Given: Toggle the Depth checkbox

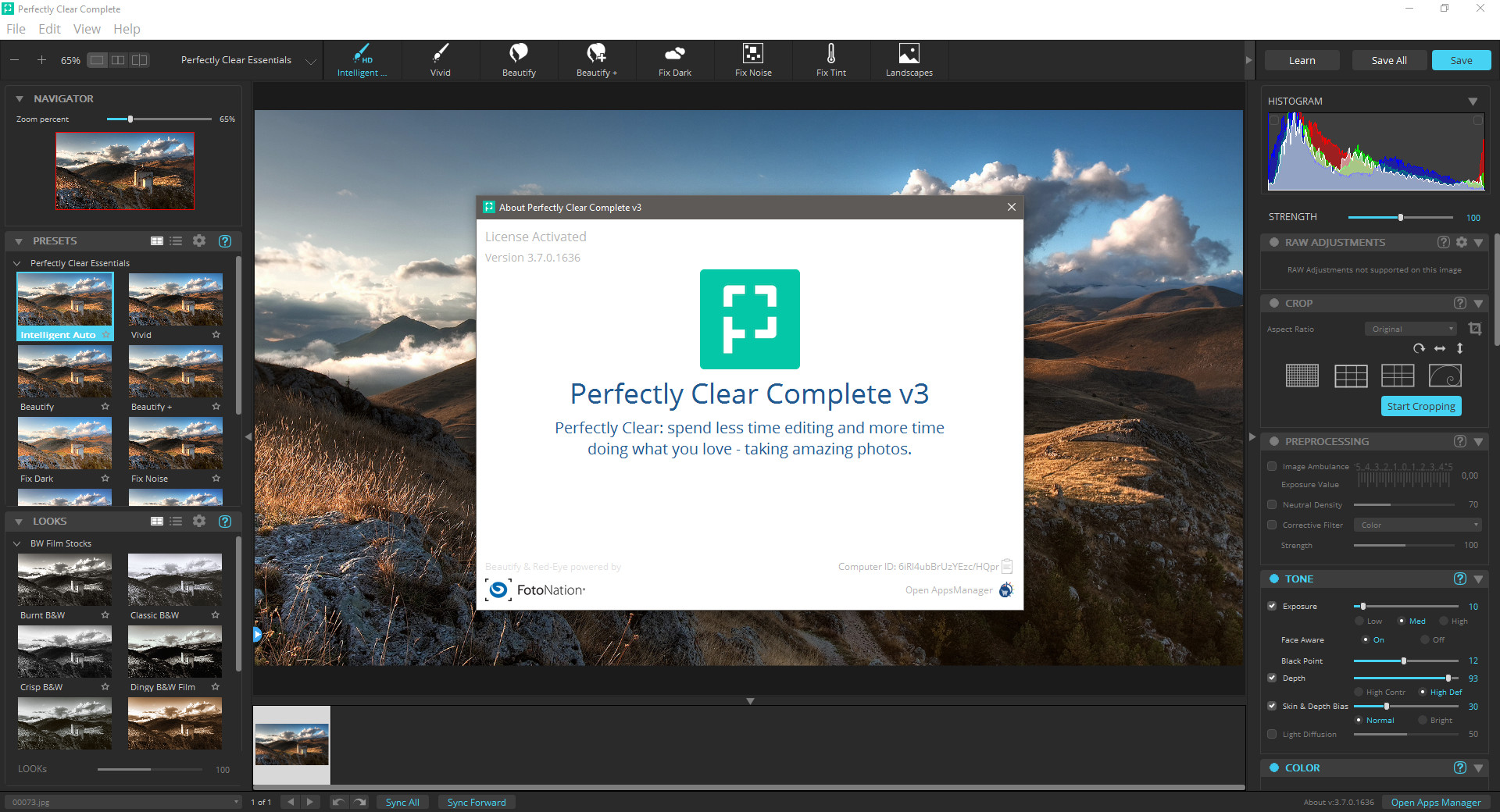Looking at the screenshot, I should pos(1272,678).
